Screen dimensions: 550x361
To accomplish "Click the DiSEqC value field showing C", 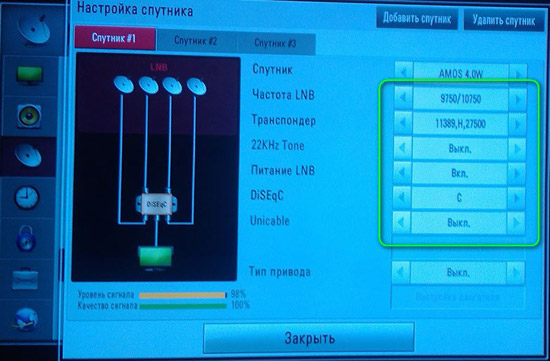I will pyautogui.click(x=459, y=198).
